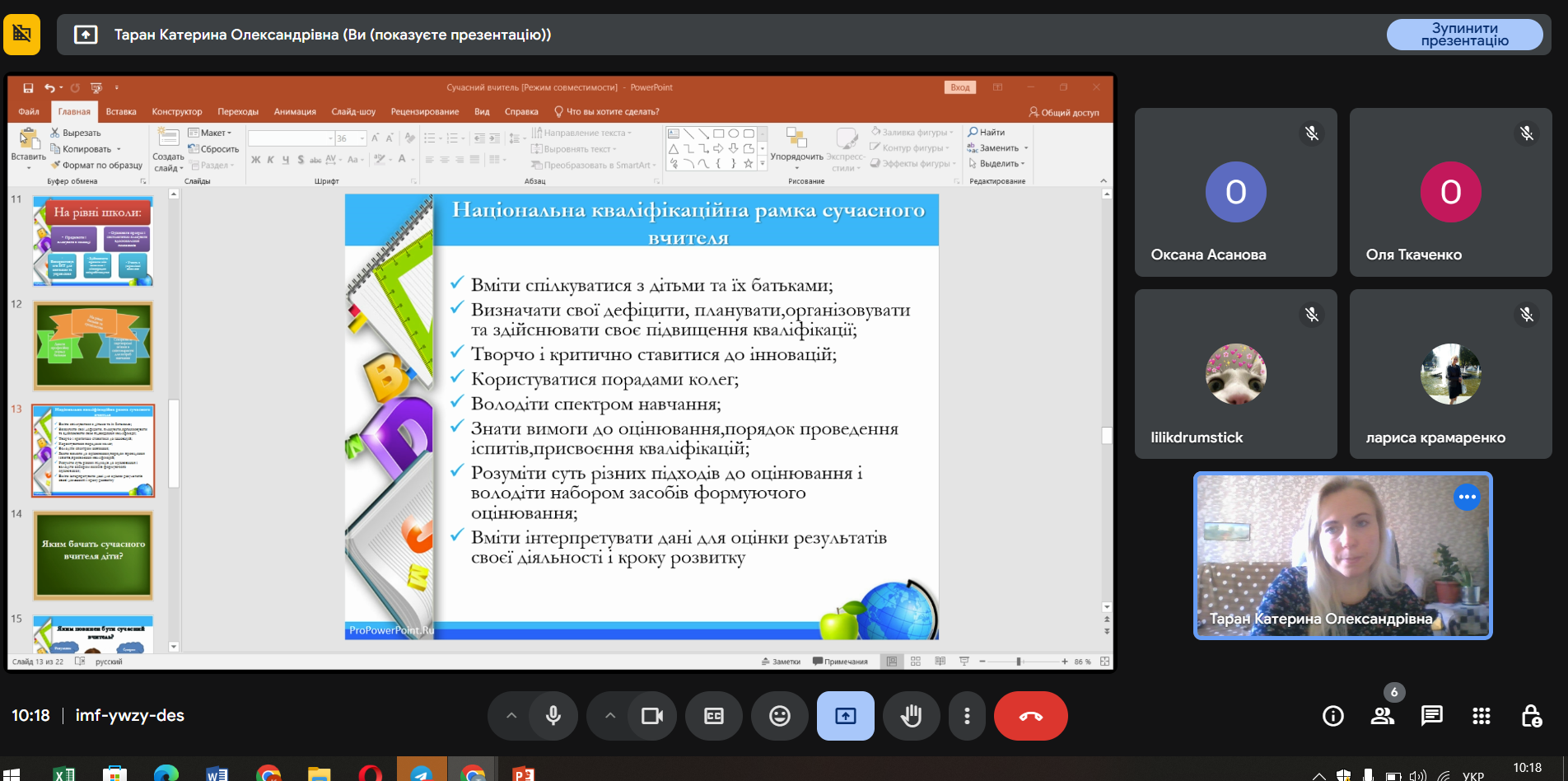This screenshot has height=781, width=1568.
Task: Select slide 14 thumbnail in panel
Action: [x=93, y=554]
